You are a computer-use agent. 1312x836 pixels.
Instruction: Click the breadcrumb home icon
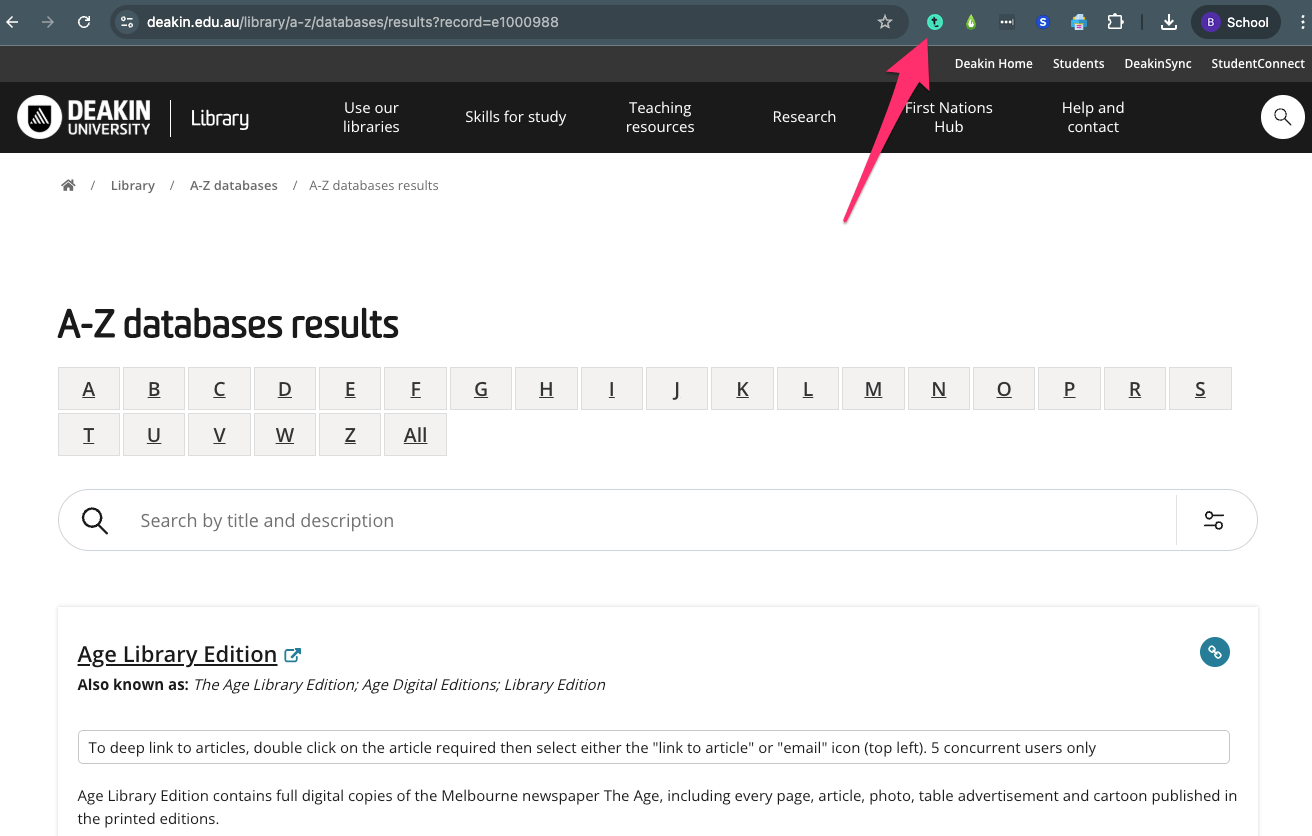[68, 185]
